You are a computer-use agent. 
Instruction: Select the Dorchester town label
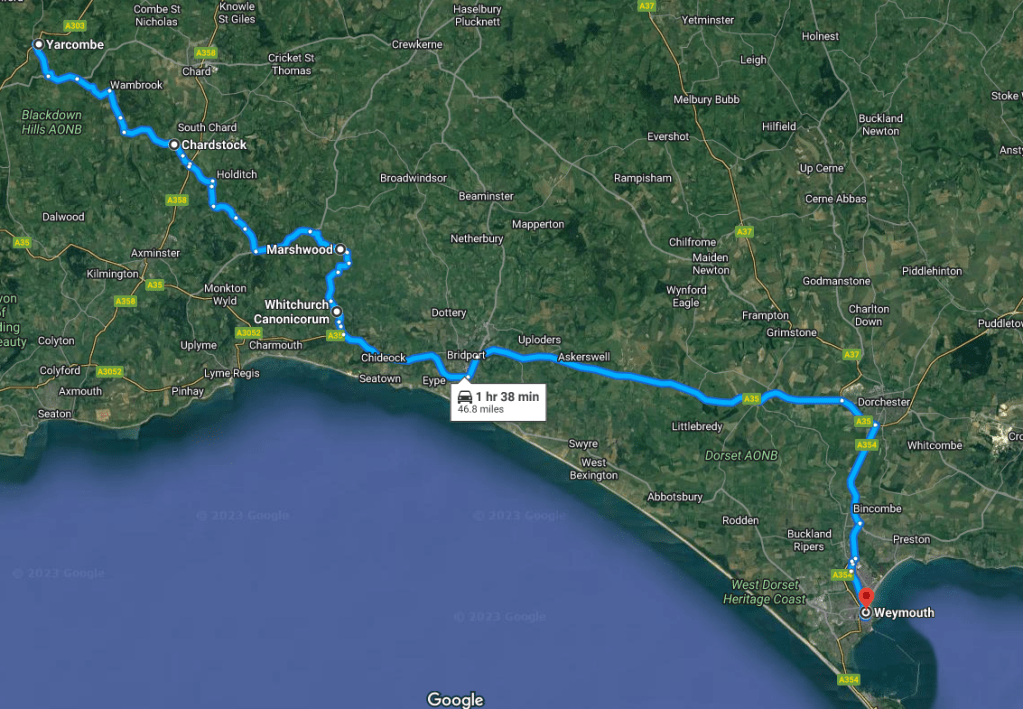click(883, 402)
